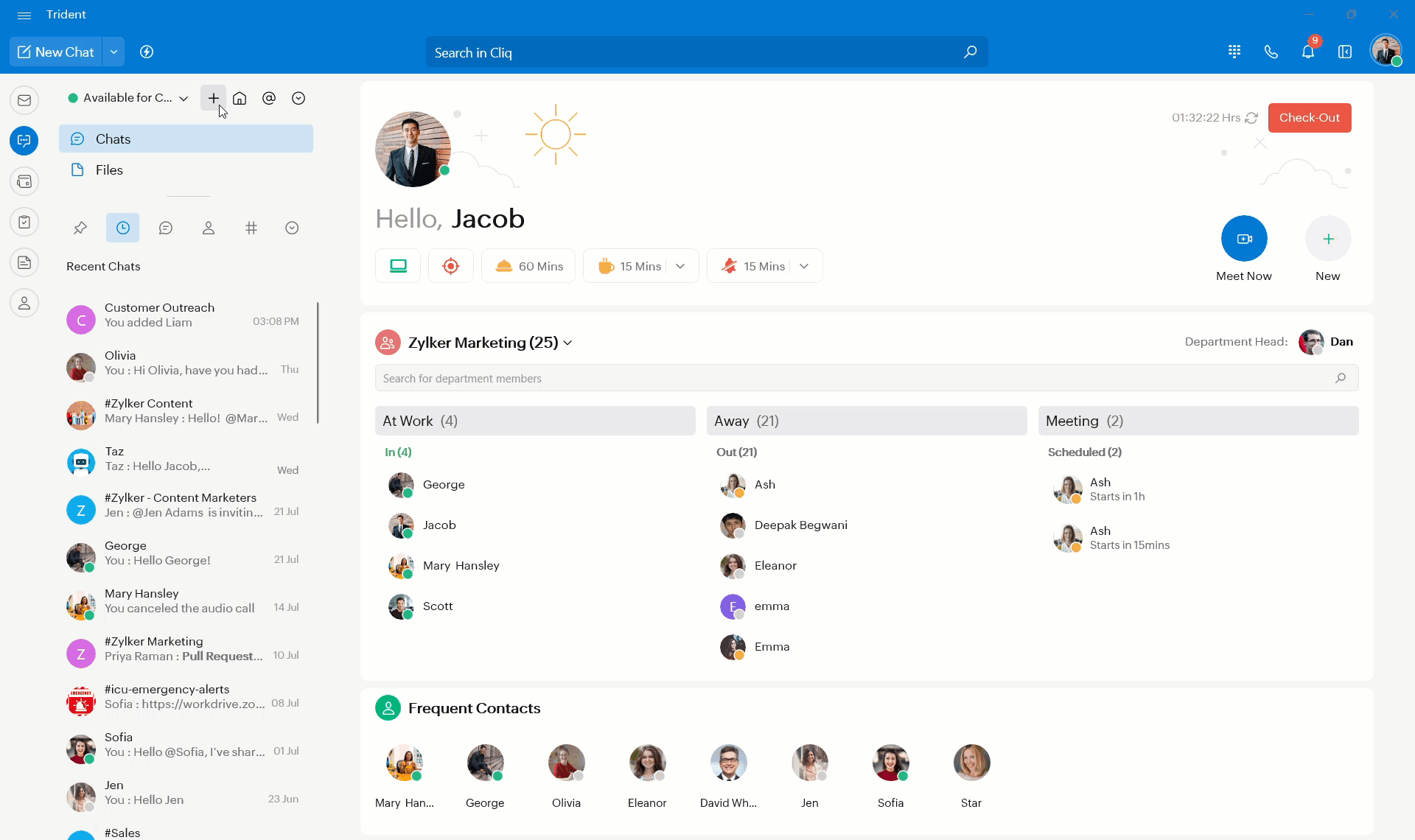
Task: Show channels with the hash icon
Action: pos(251,228)
